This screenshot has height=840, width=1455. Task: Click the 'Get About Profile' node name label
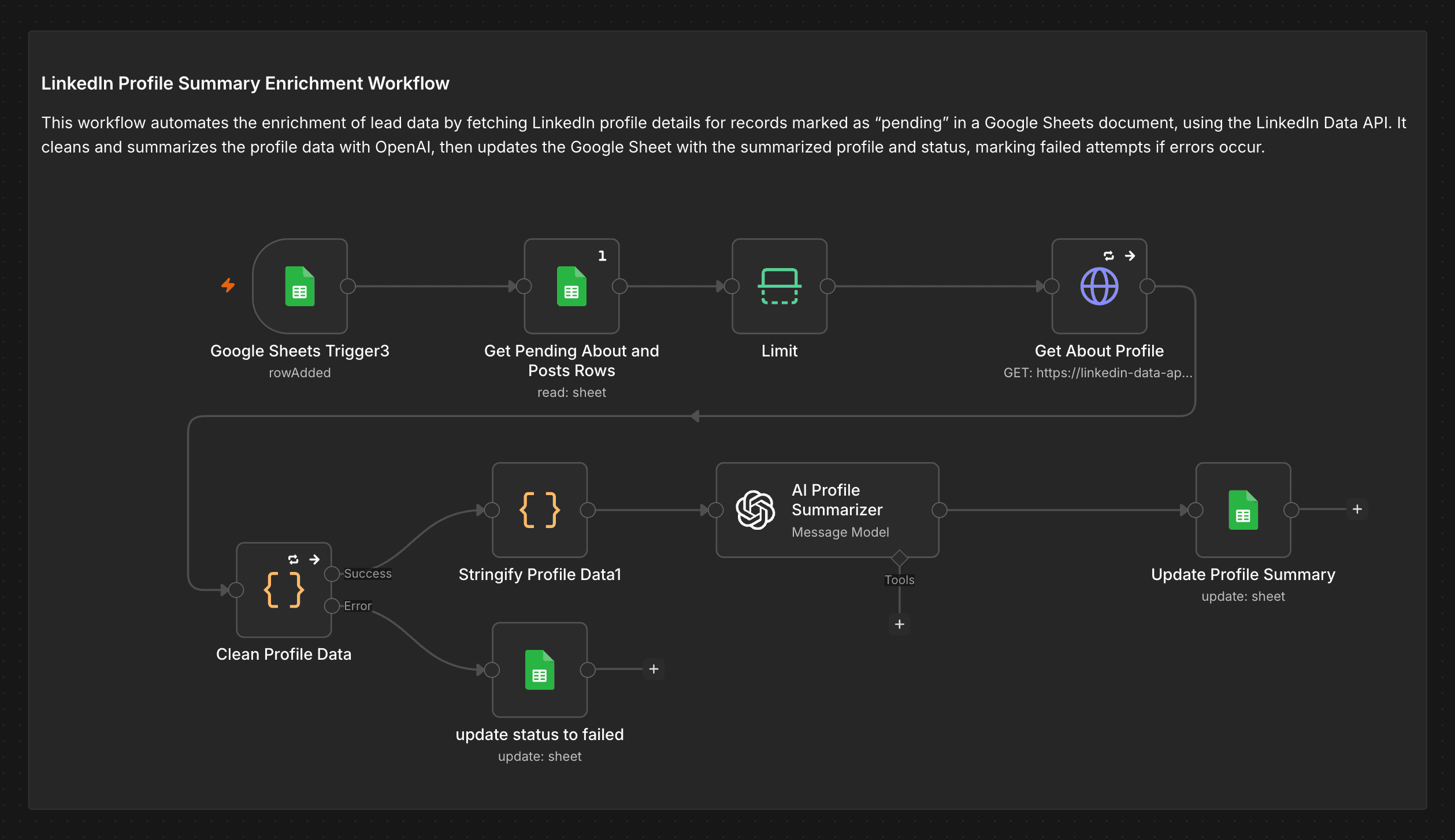click(x=1099, y=351)
